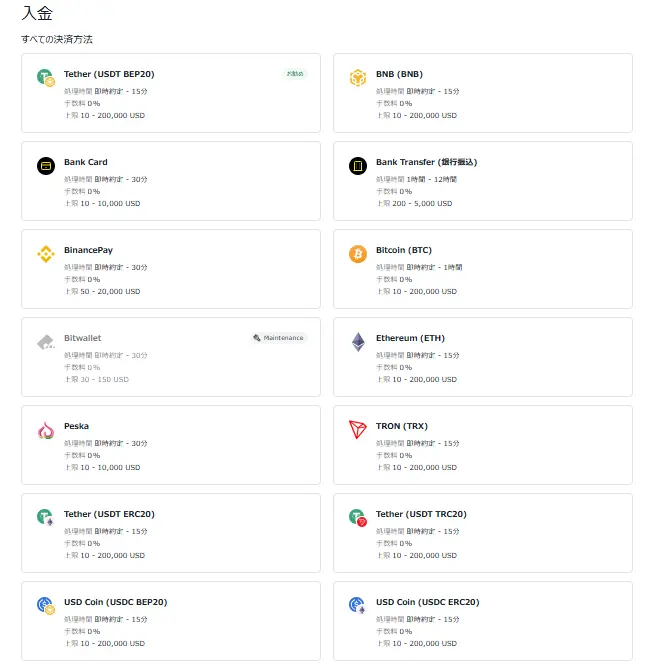Choose the Bitcoin (BTC) title

[x=404, y=250]
